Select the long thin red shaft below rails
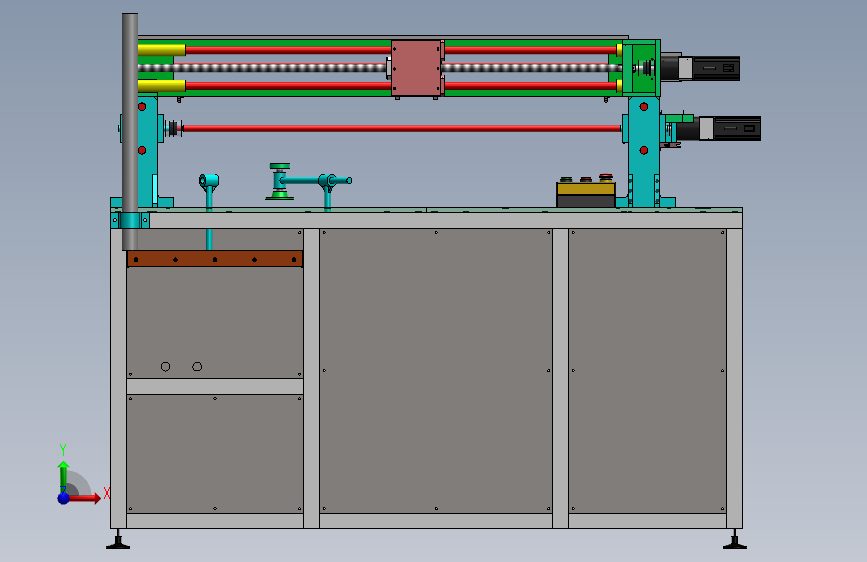This screenshot has height=562, width=867. [402, 128]
